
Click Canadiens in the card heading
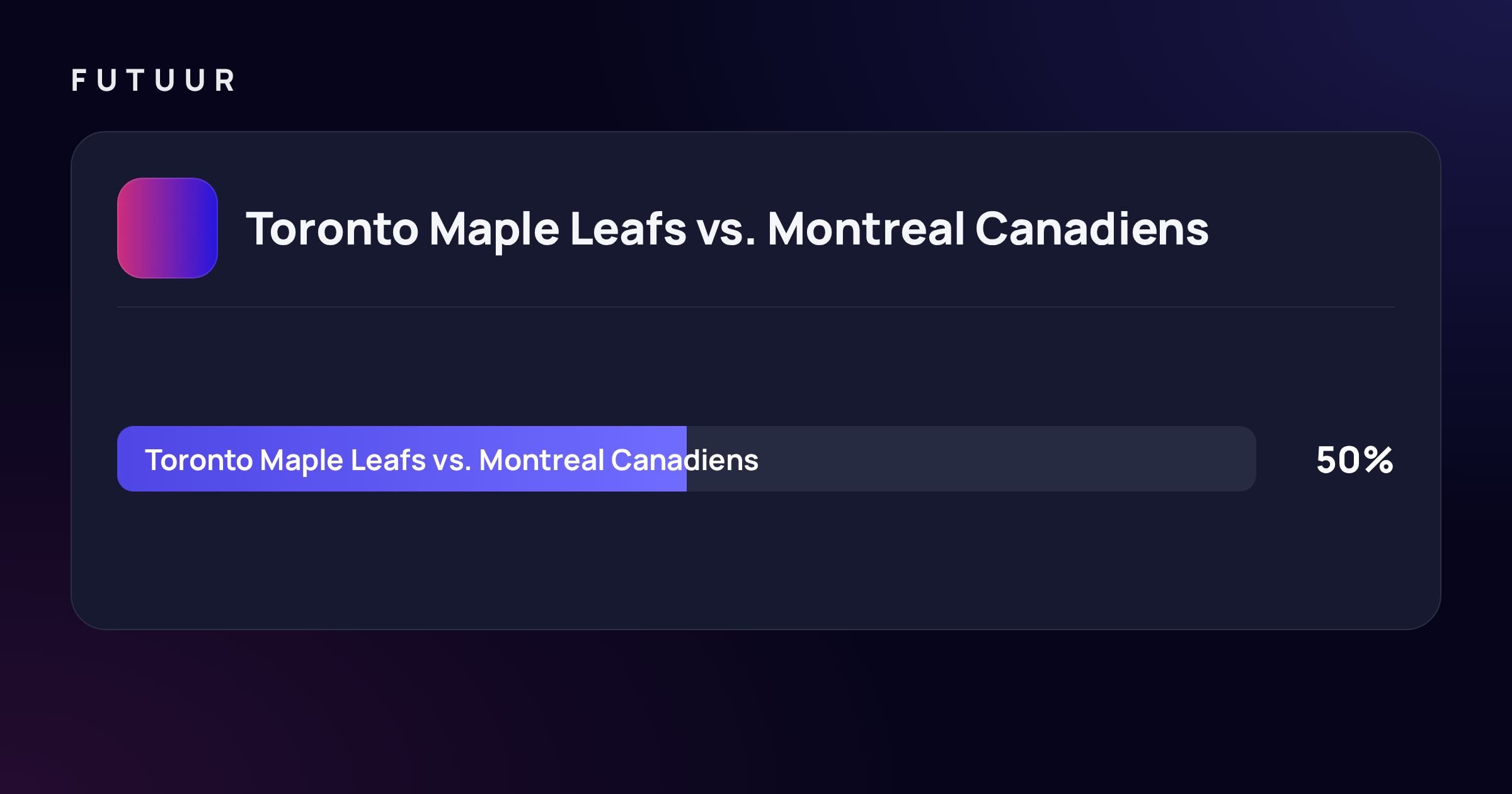pyautogui.click(x=1092, y=229)
